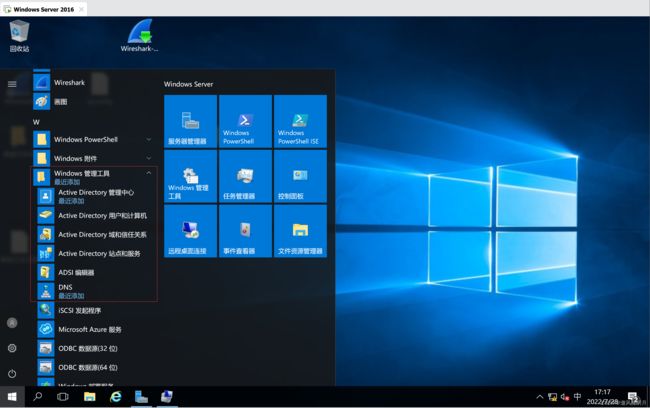Launch the Windows PowerShell tile
This screenshot has height=408, width=650.
[x=245, y=121]
